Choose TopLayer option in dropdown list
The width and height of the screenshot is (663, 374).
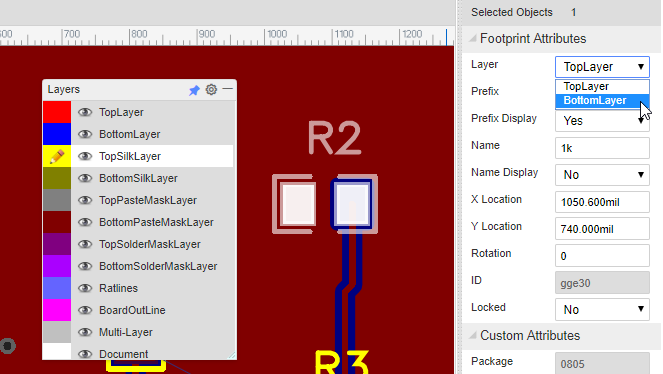(602, 87)
